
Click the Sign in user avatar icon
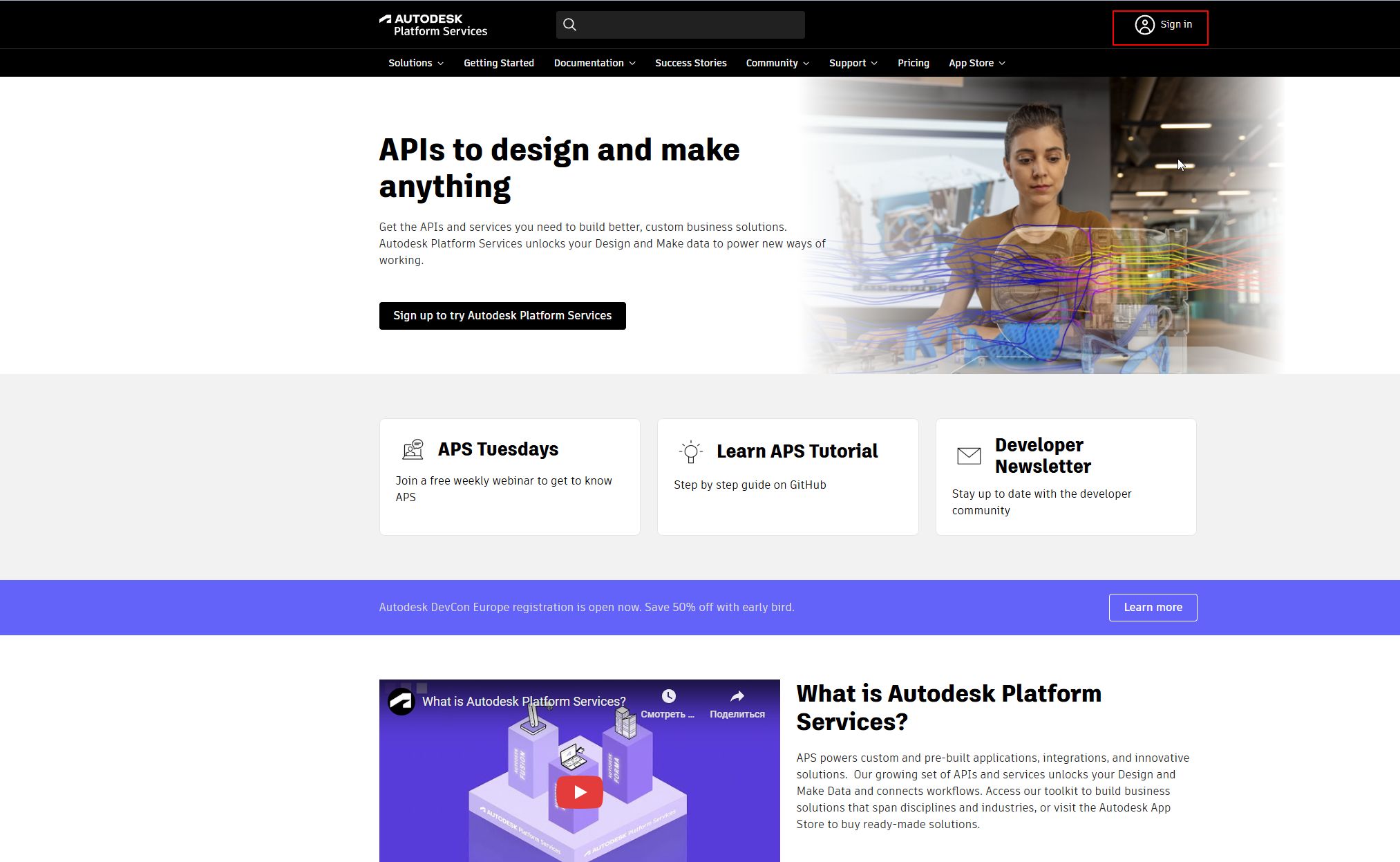tap(1144, 26)
